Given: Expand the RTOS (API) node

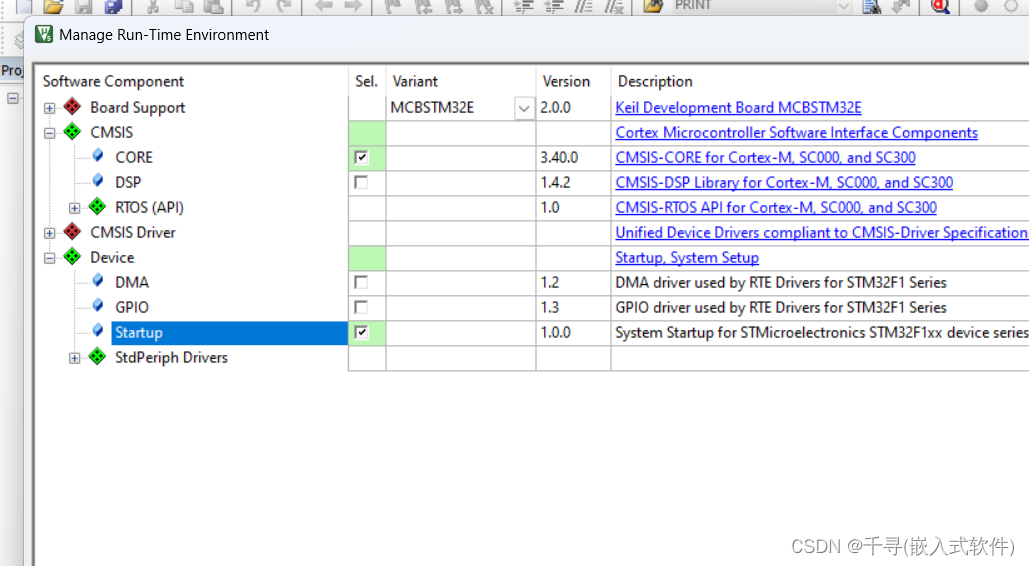Looking at the screenshot, I should pos(74,208).
